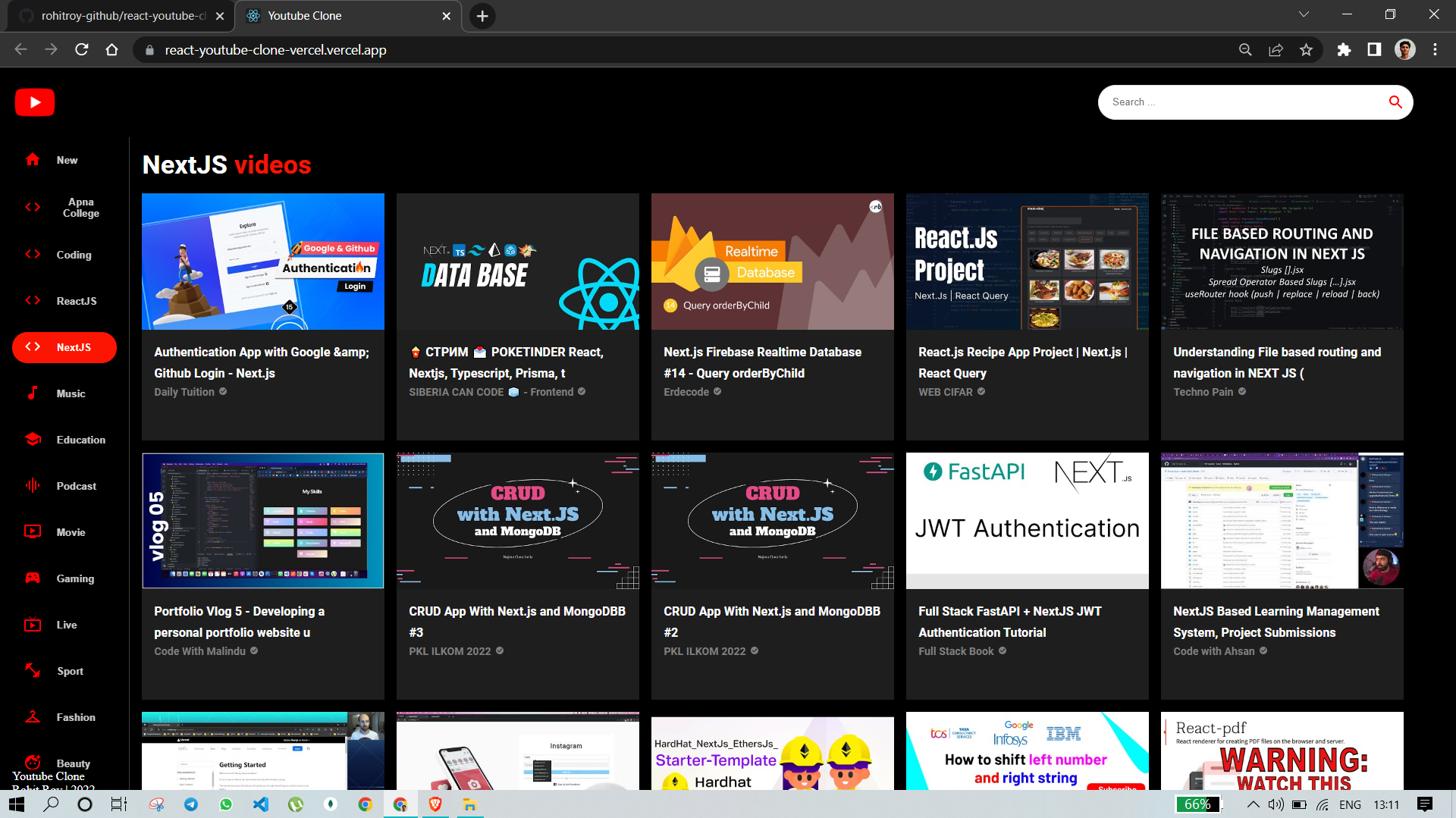Screen dimensions: 1456x818
Task: Click the Gaming controller icon
Action: point(33,578)
